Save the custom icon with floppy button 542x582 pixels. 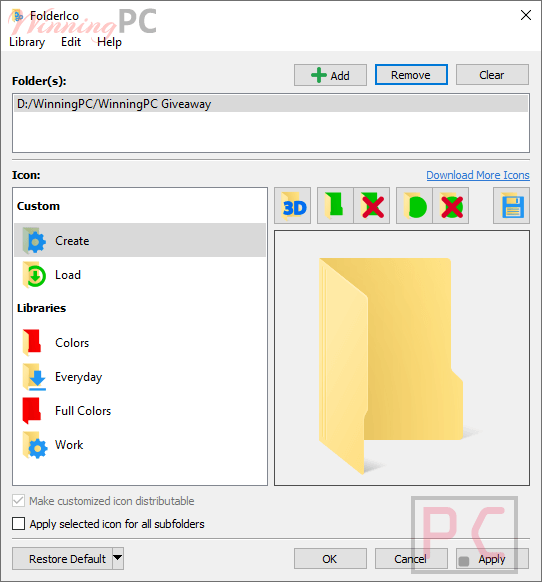coord(512,206)
